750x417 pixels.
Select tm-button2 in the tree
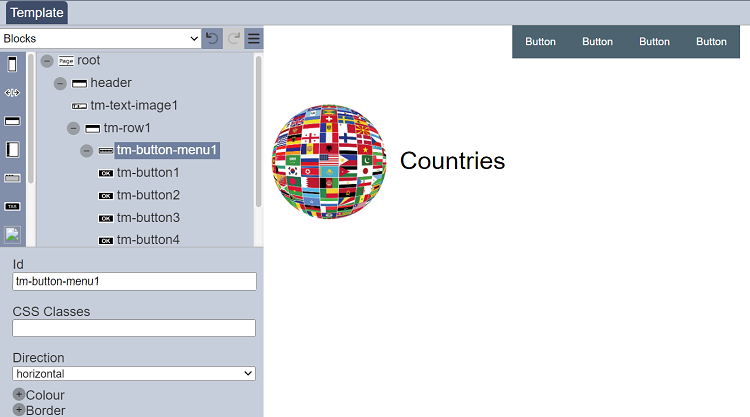point(148,195)
